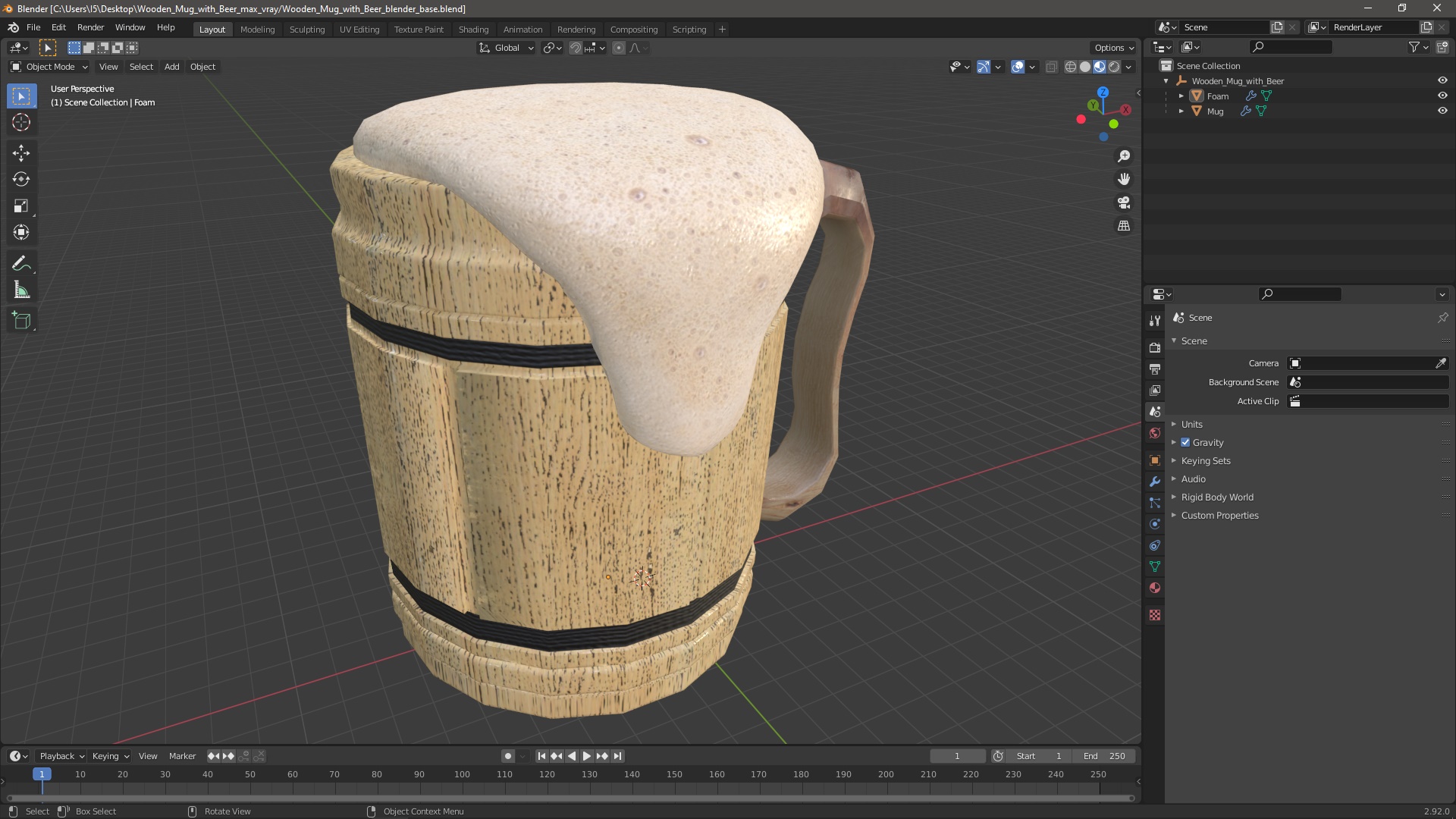Switch to the UV Editing workspace tab
The width and height of the screenshot is (1456, 819).
[x=359, y=29]
